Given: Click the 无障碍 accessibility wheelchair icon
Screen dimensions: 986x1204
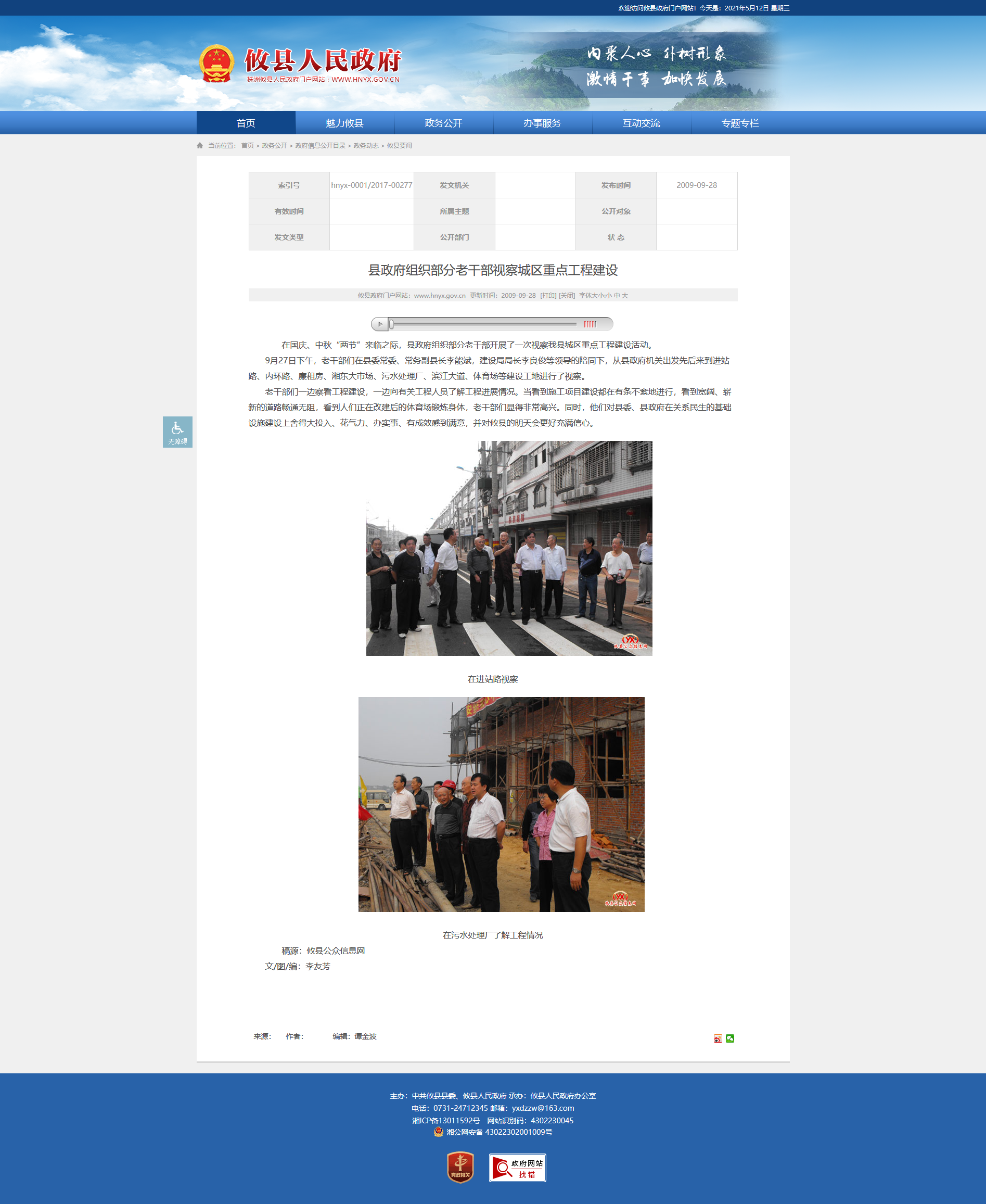Looking at the screenshot, I should click(x=177, y=432).
